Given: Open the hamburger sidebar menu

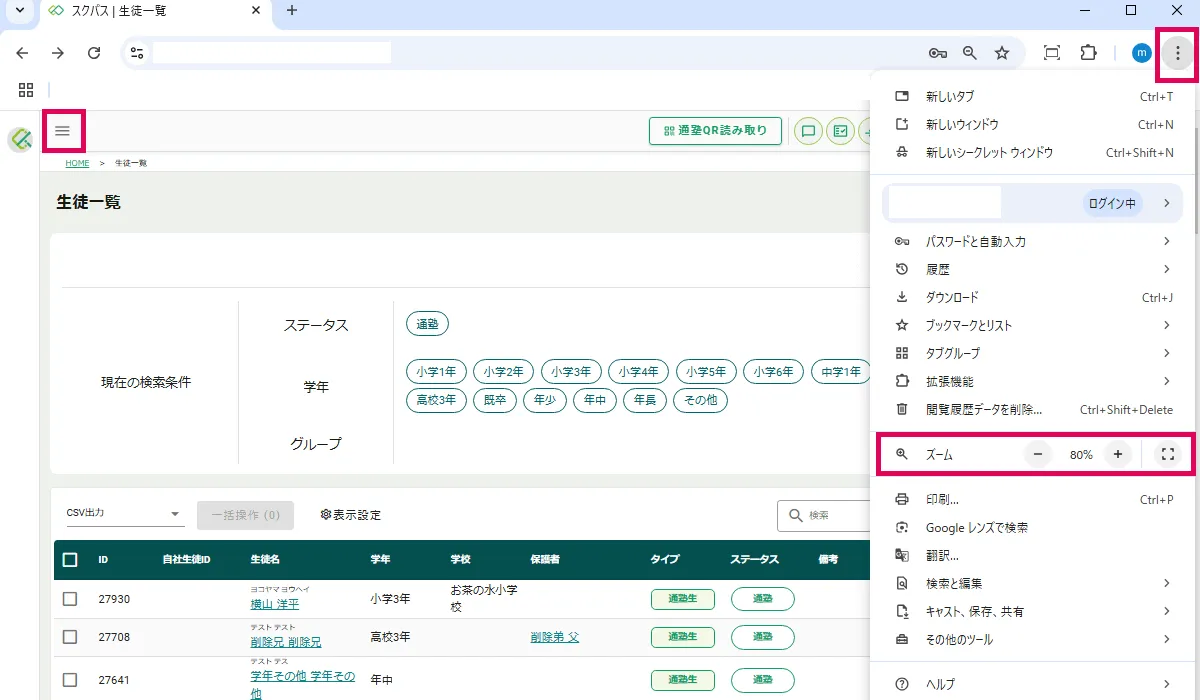Looking at the screenshot, I should click(63, 131).
